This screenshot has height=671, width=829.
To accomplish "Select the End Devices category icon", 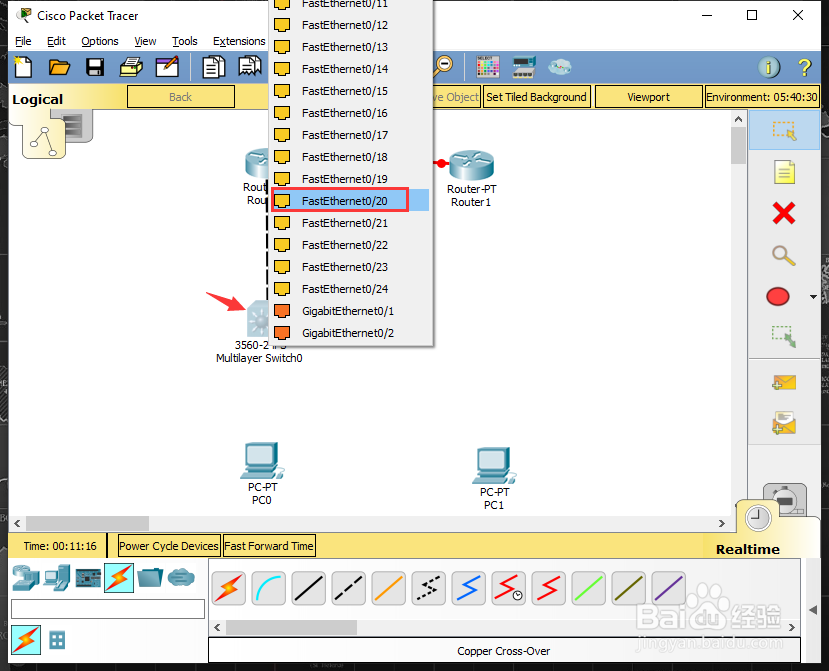I will pos(57,577).
